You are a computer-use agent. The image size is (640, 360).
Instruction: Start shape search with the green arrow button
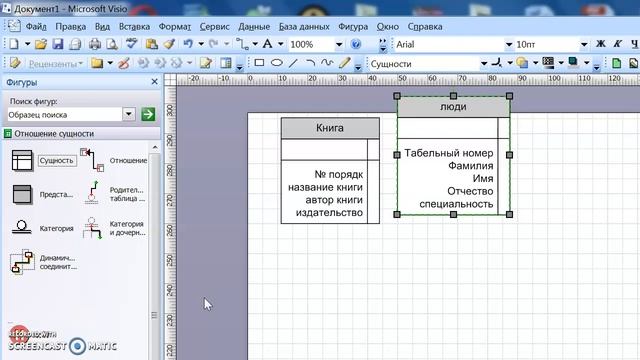pyautogui.click(x=148, y=114)
